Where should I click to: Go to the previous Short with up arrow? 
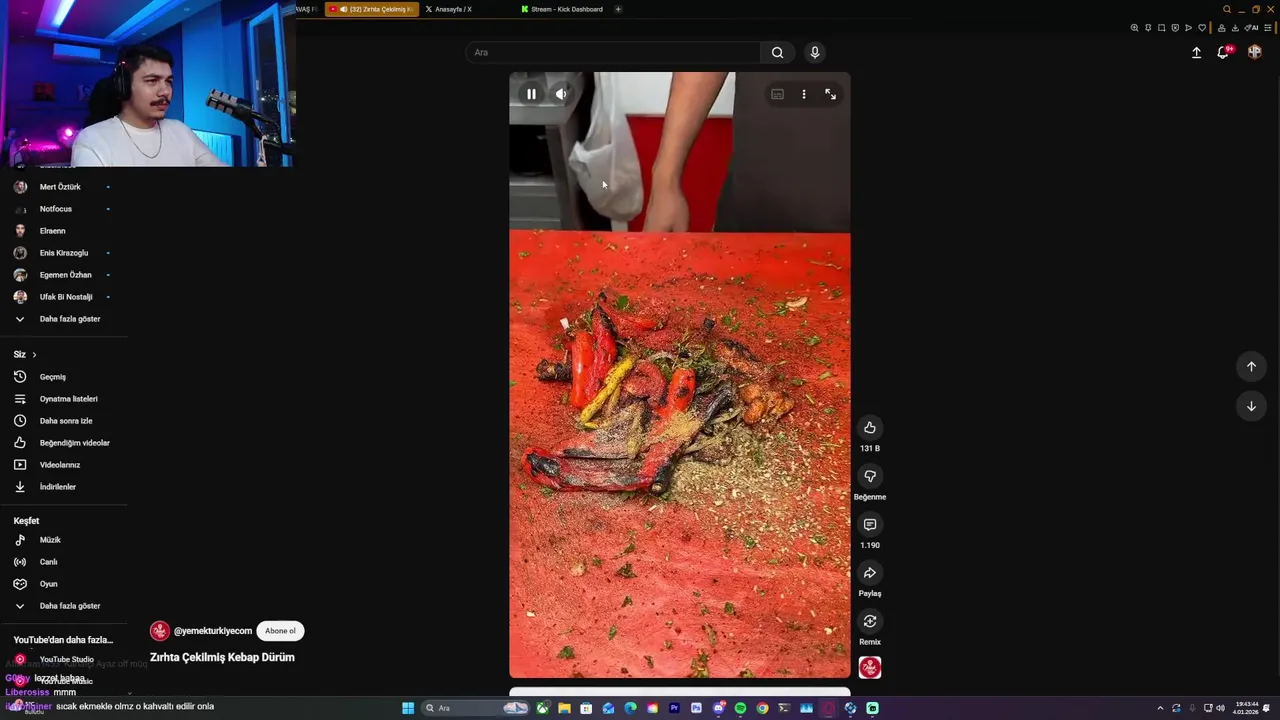[x=1251, y=367]
